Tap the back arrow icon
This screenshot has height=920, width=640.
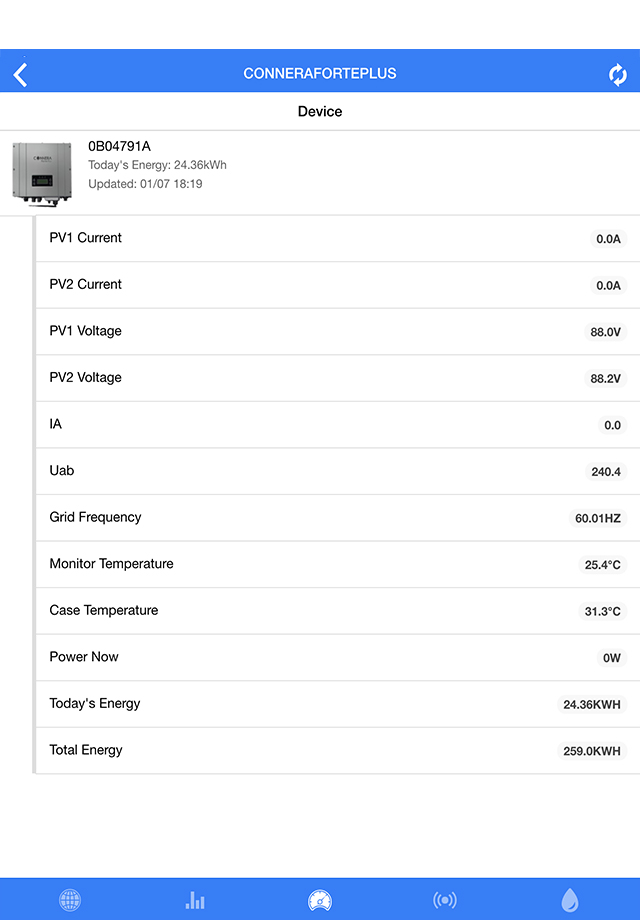[21, 74]
